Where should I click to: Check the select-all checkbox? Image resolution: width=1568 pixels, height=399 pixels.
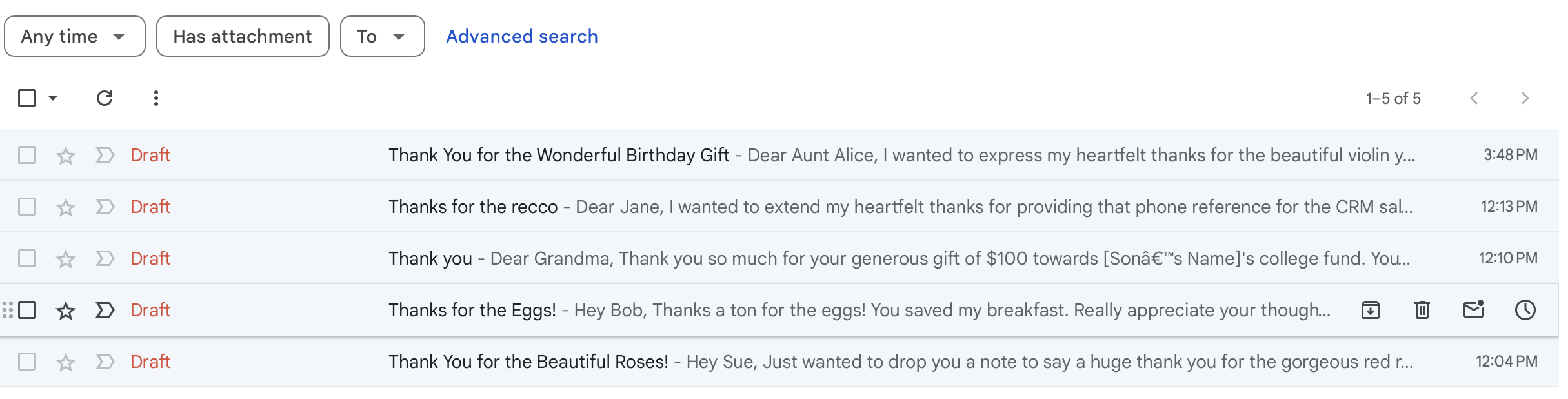click(27, 98)
